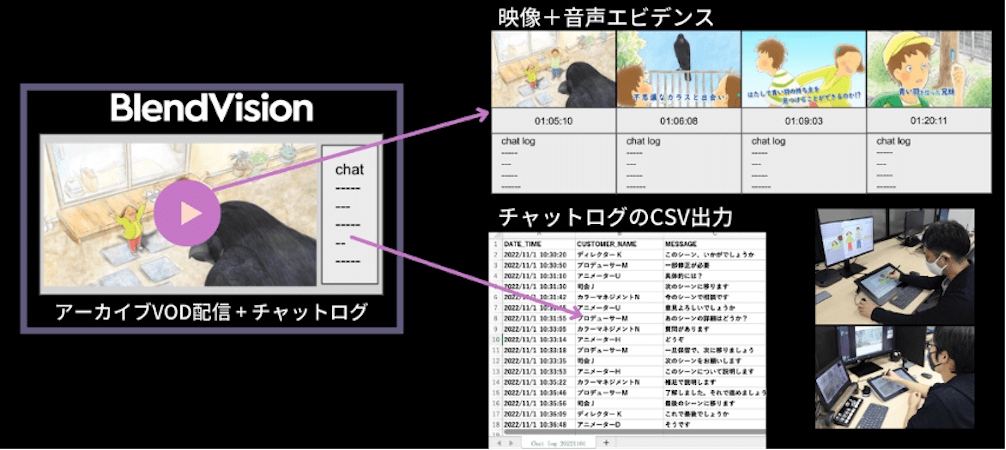Image resolution: width=1006 pixels, height=450 pixels.
Task: Open the chat panel beside the video
Action: pyautogui.click(x=349, y=213)
